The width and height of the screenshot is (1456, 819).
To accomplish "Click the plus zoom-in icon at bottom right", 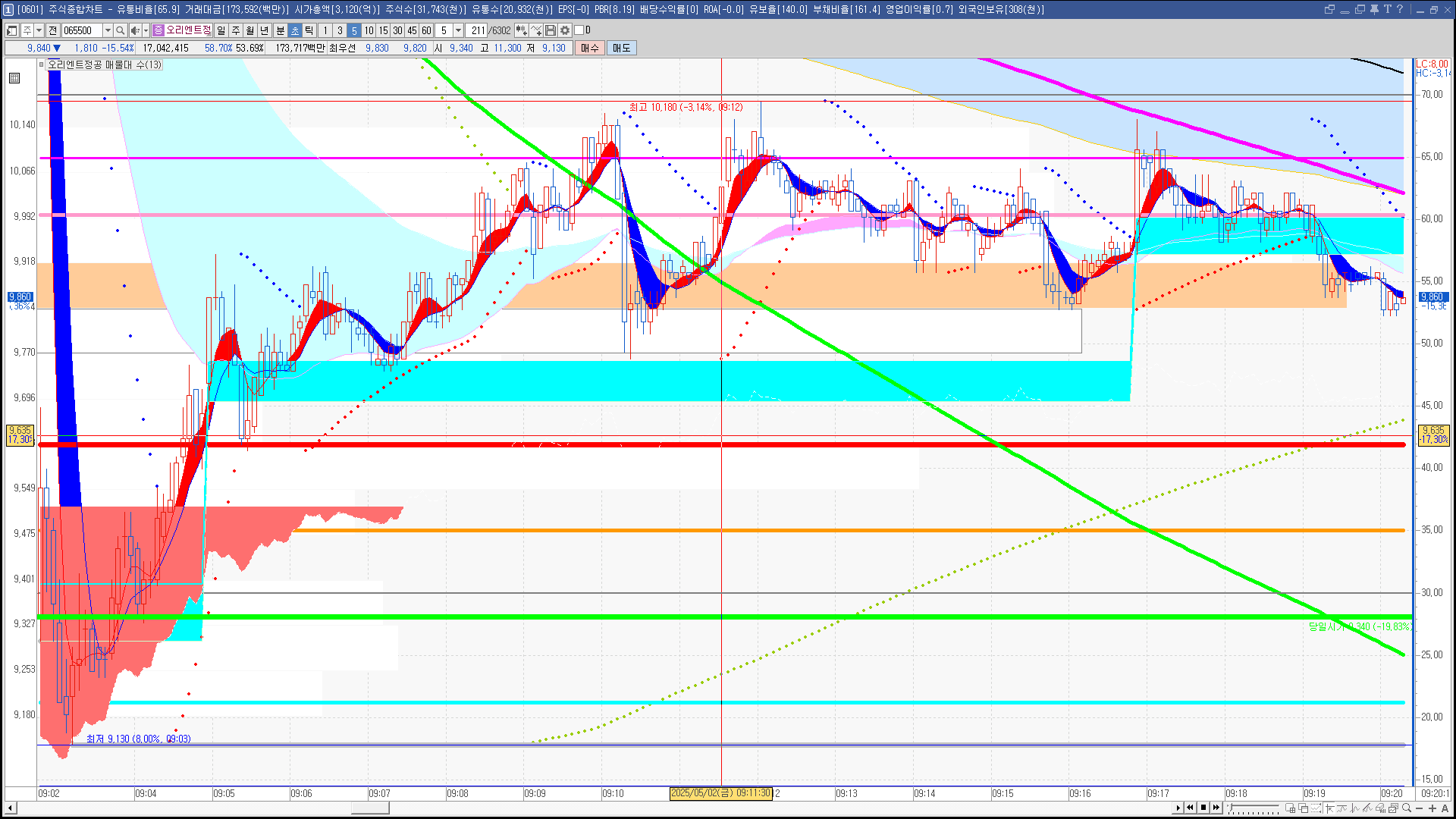I will [1432, 808].
